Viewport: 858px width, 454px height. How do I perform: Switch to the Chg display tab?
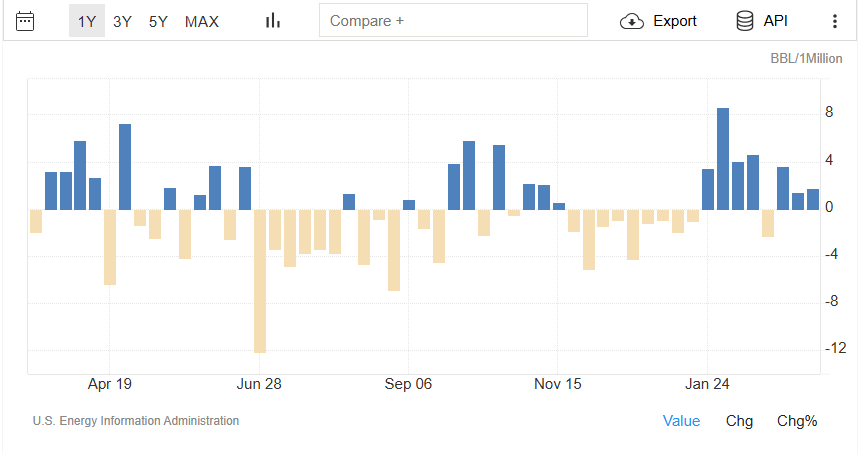(739, 421)
